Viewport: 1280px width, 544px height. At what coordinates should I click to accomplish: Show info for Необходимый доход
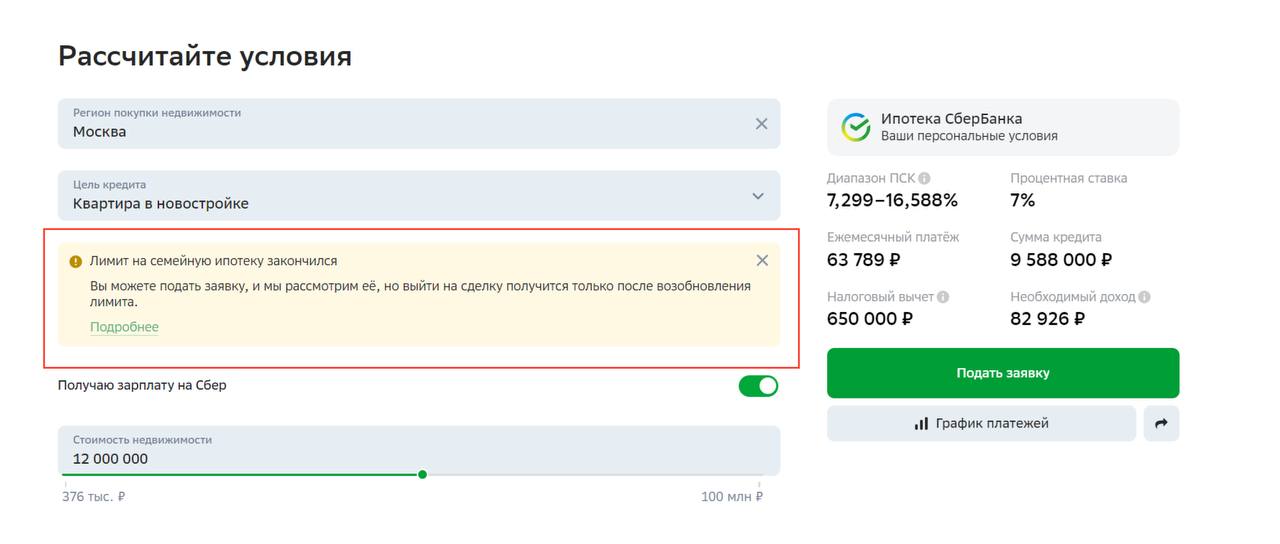[1144, 298]
